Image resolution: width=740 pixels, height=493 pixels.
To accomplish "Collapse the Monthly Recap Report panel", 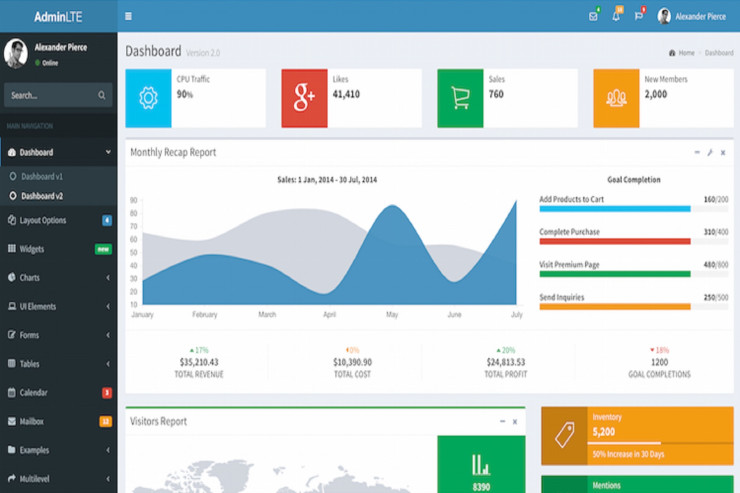I will [x=697, y=152].
